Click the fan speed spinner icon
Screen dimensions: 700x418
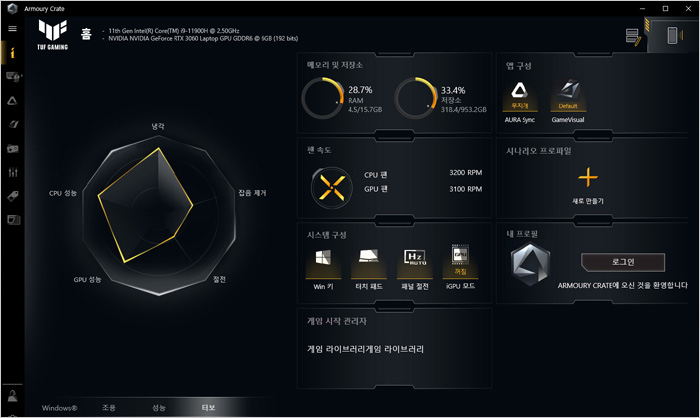332,188
